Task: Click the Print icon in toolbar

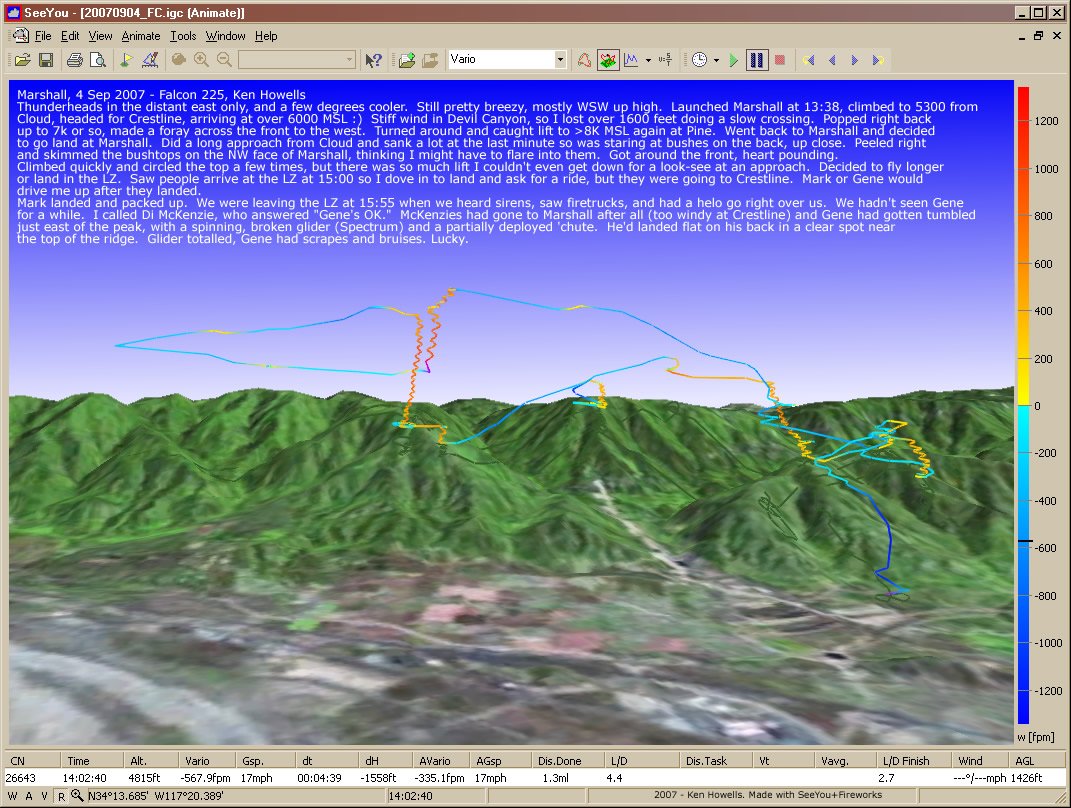Action: [74, 60]
